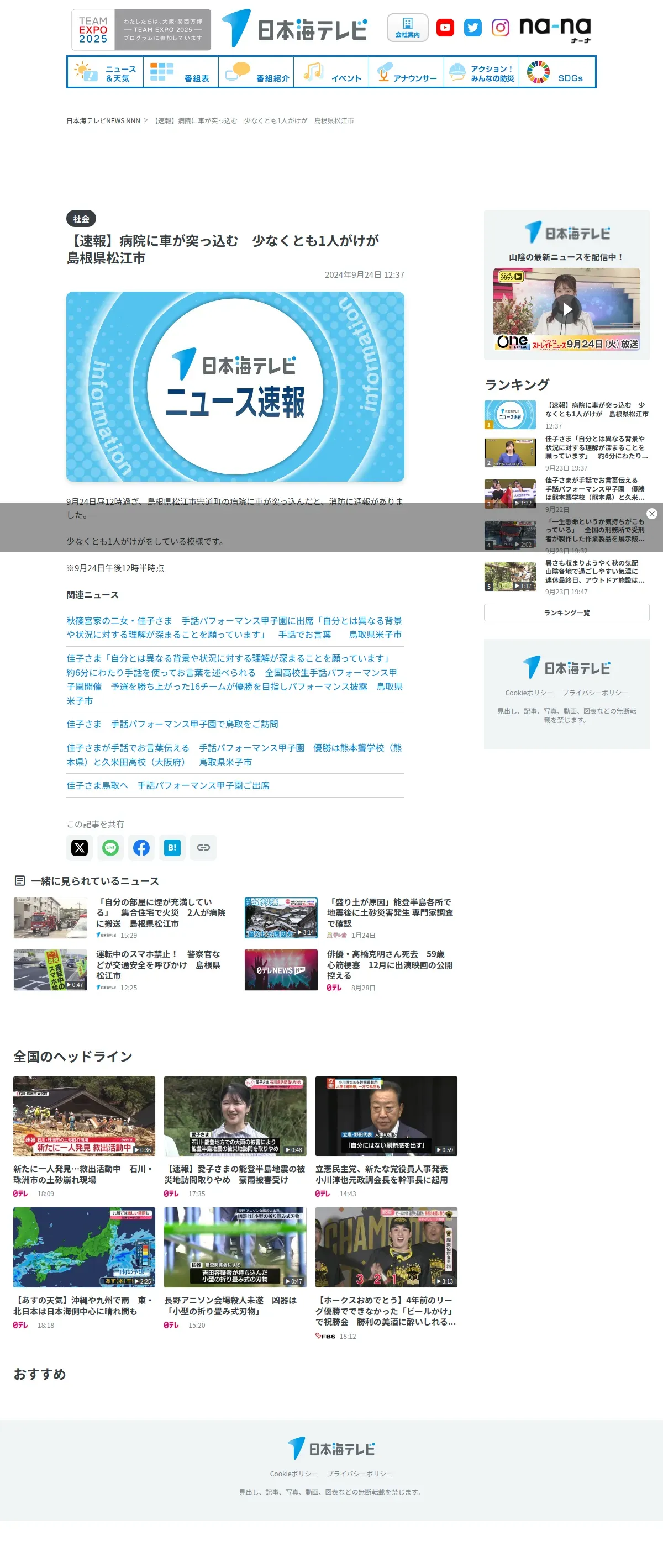Open sidebar プライバシーポリシー link

[595, 693]
